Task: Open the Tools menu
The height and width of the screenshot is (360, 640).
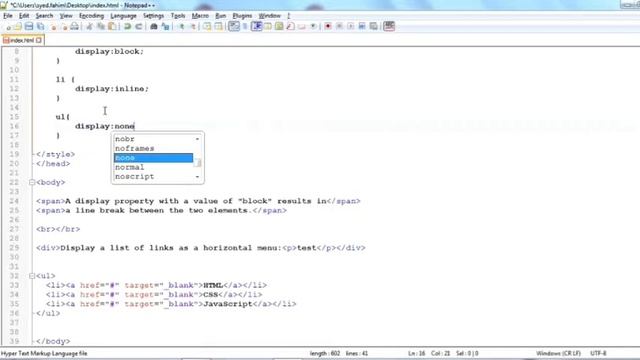Action: (178, 16)
